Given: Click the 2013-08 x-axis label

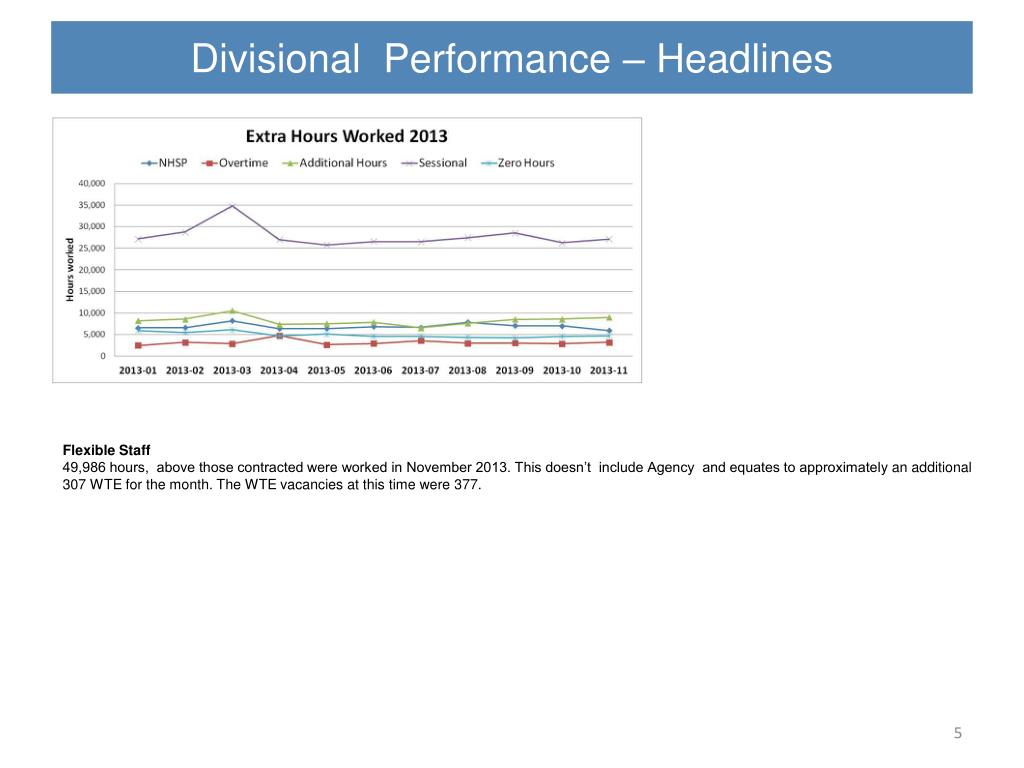Looking at the screenshot, I should [x=467, y=370].
